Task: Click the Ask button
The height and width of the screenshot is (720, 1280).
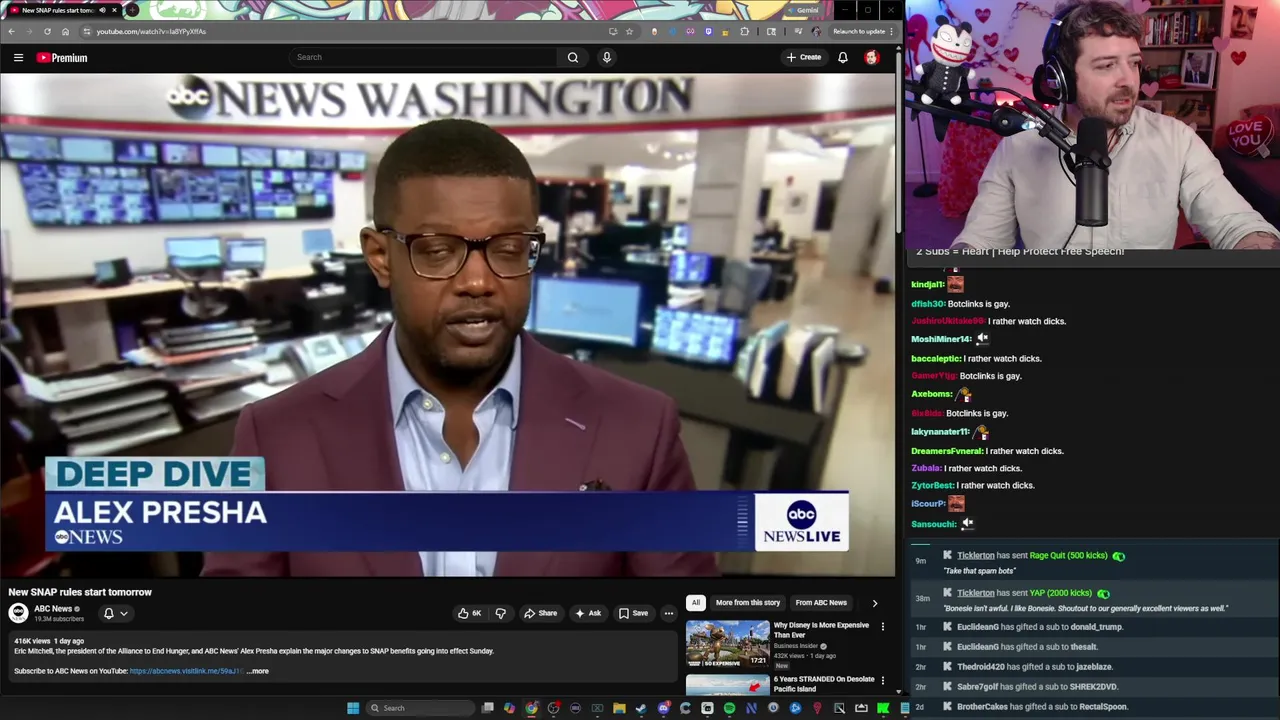Action: (x=589, y=613)
